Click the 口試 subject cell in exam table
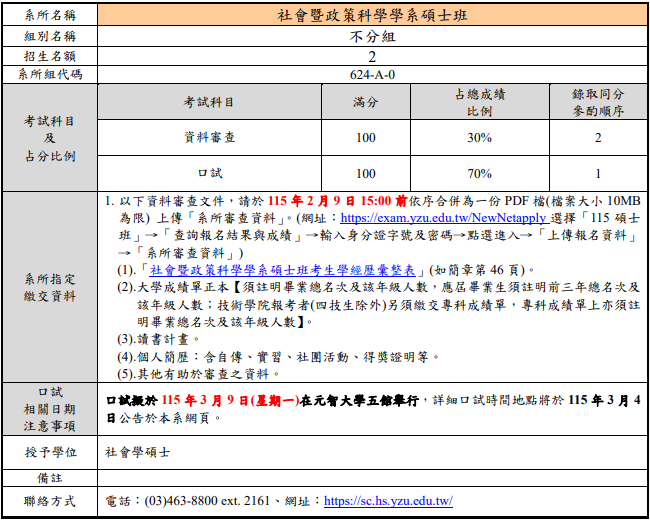 (x=209, y=173)
